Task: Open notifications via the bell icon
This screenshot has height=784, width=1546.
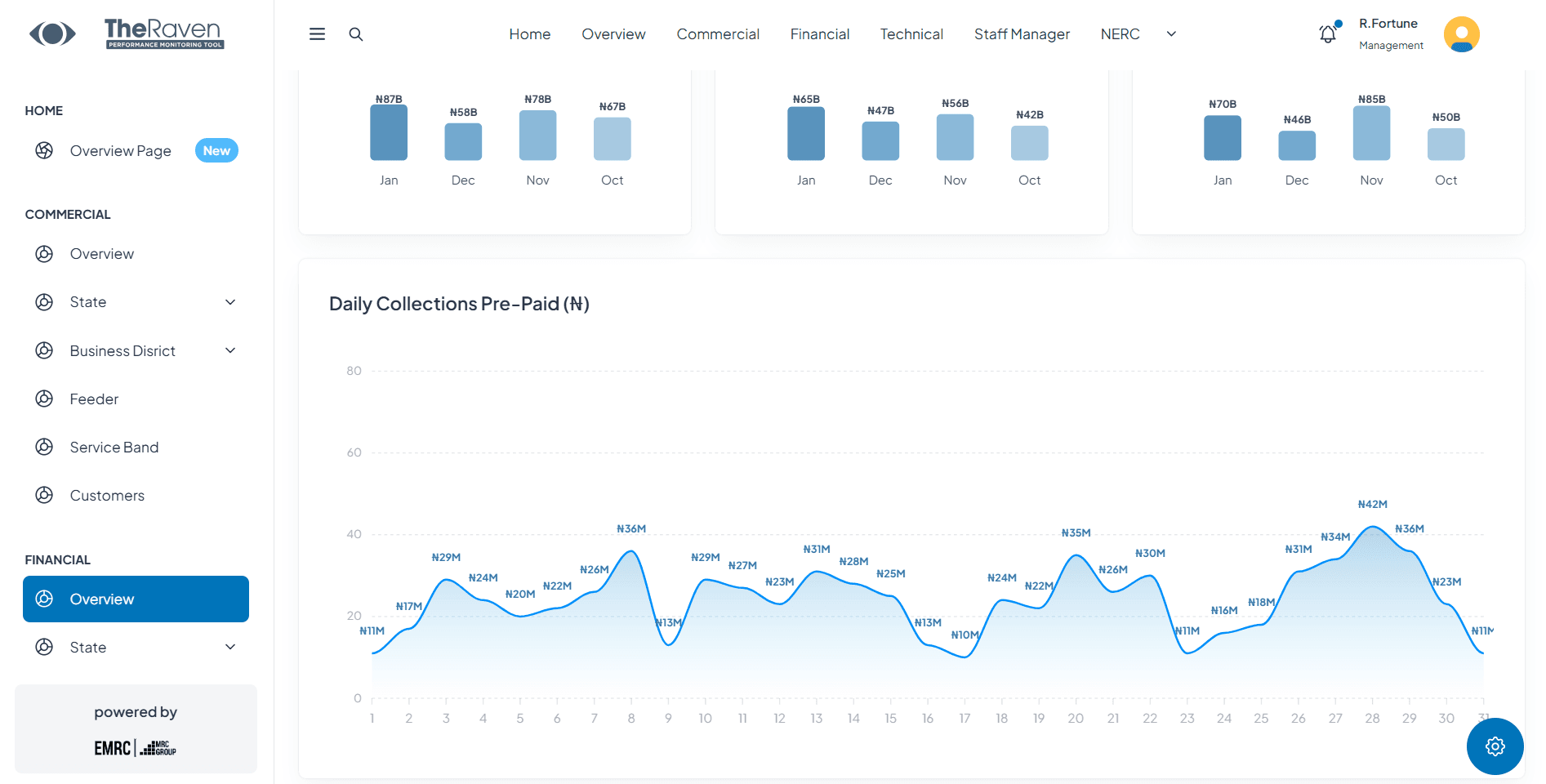Action: click(1326, 33)
